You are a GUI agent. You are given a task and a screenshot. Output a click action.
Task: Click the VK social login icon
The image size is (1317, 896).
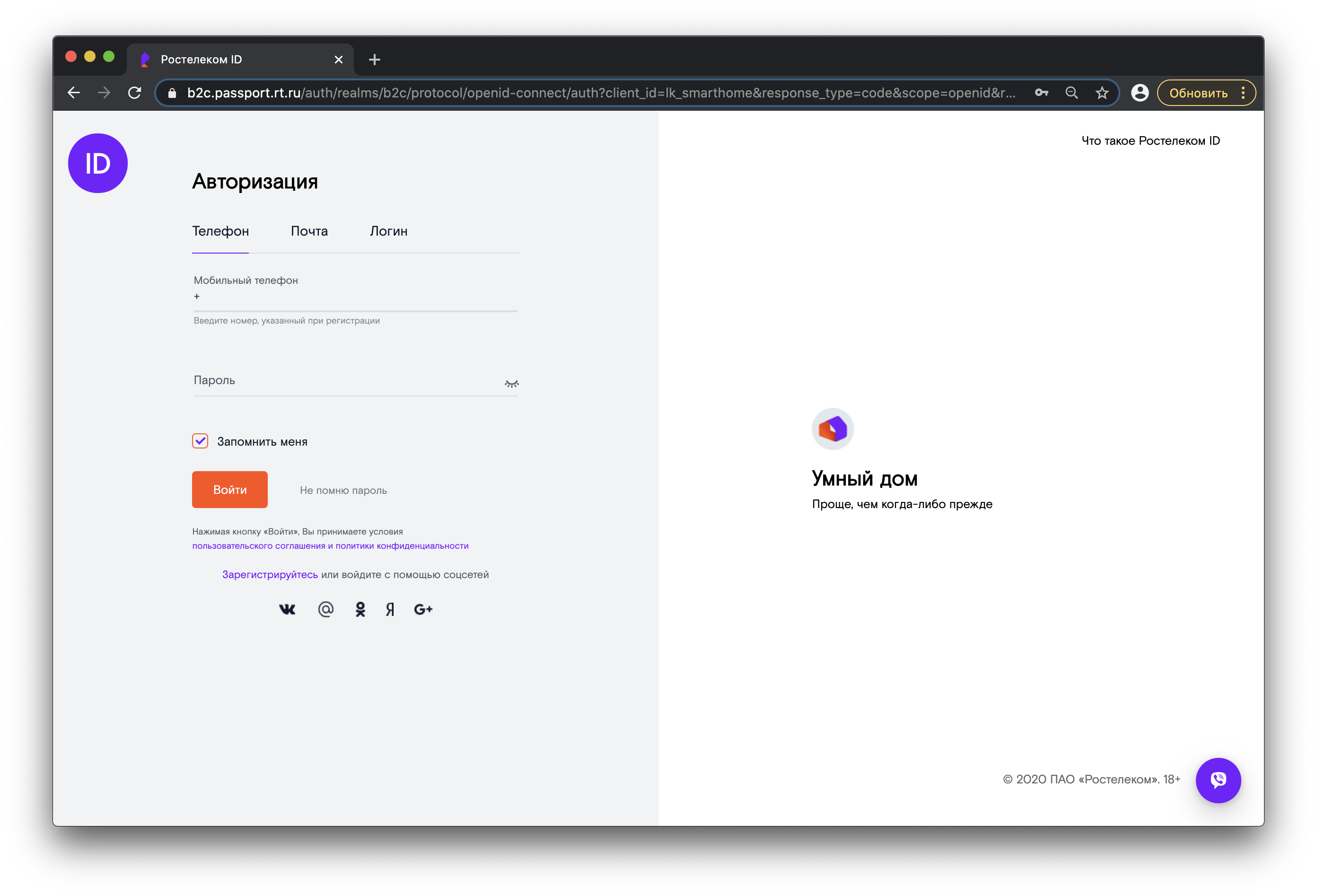click(x=287, y=609)
